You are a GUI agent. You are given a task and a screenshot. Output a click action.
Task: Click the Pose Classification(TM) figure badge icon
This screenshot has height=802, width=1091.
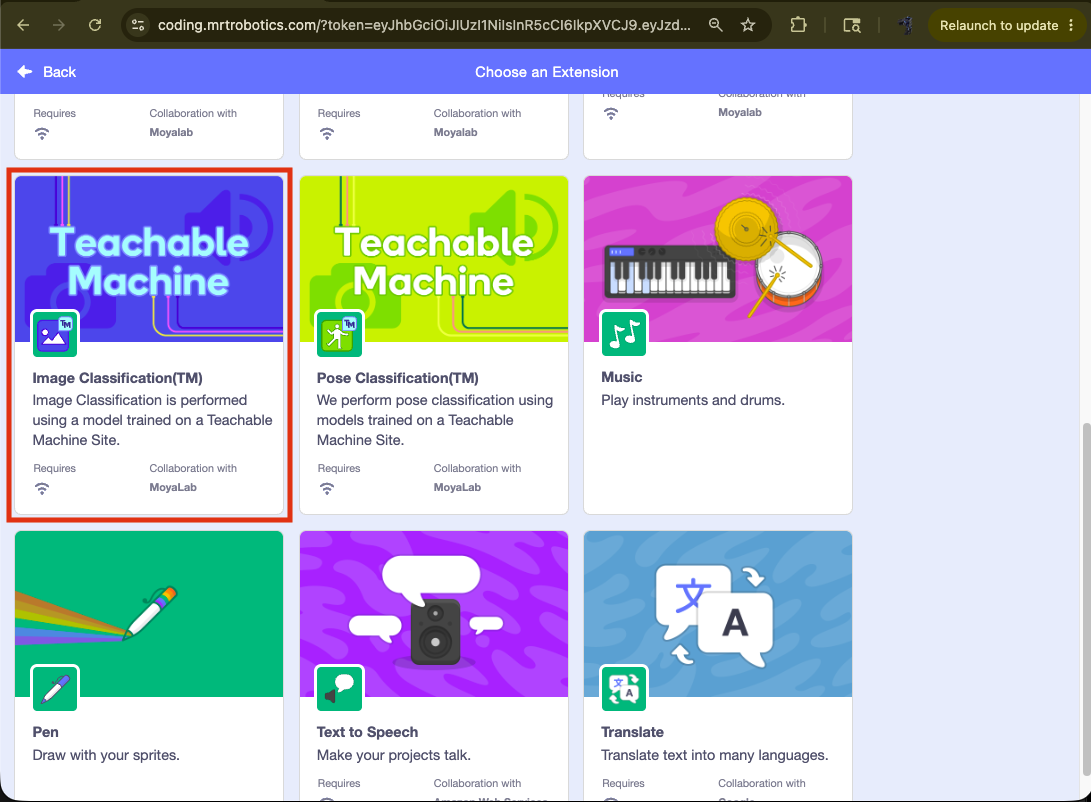[x=339, y=334]
